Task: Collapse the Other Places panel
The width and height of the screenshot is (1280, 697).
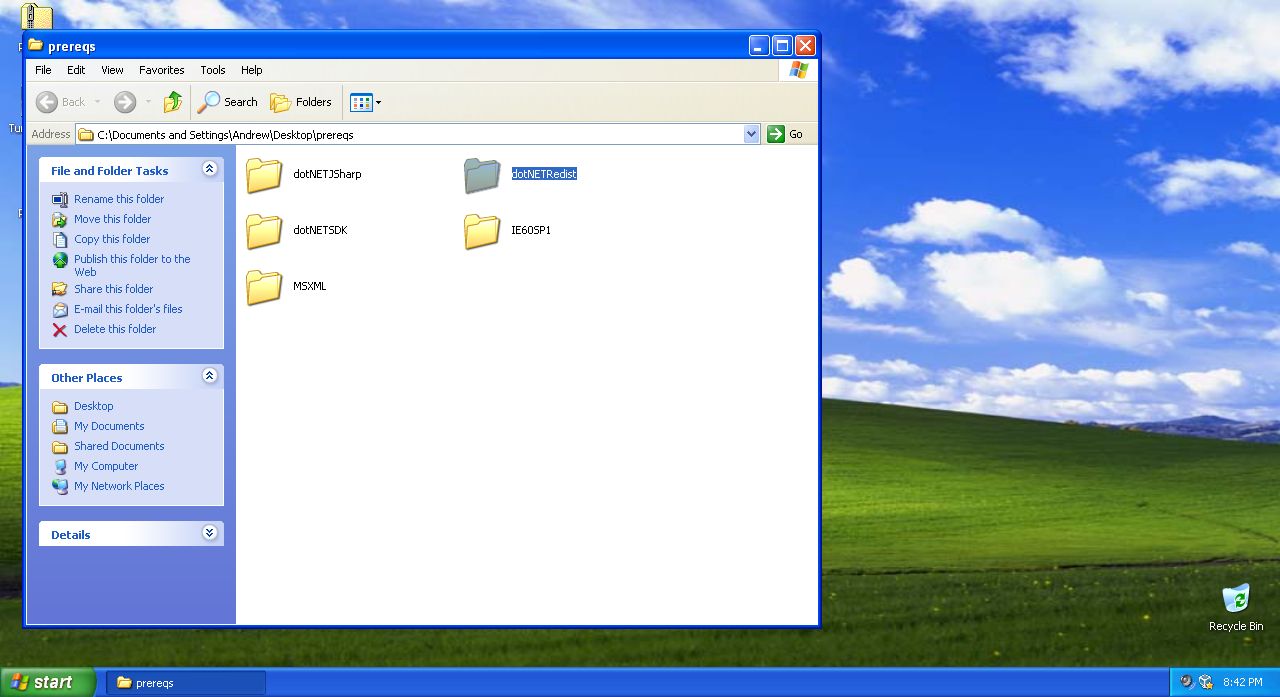Action: (209, 376)
